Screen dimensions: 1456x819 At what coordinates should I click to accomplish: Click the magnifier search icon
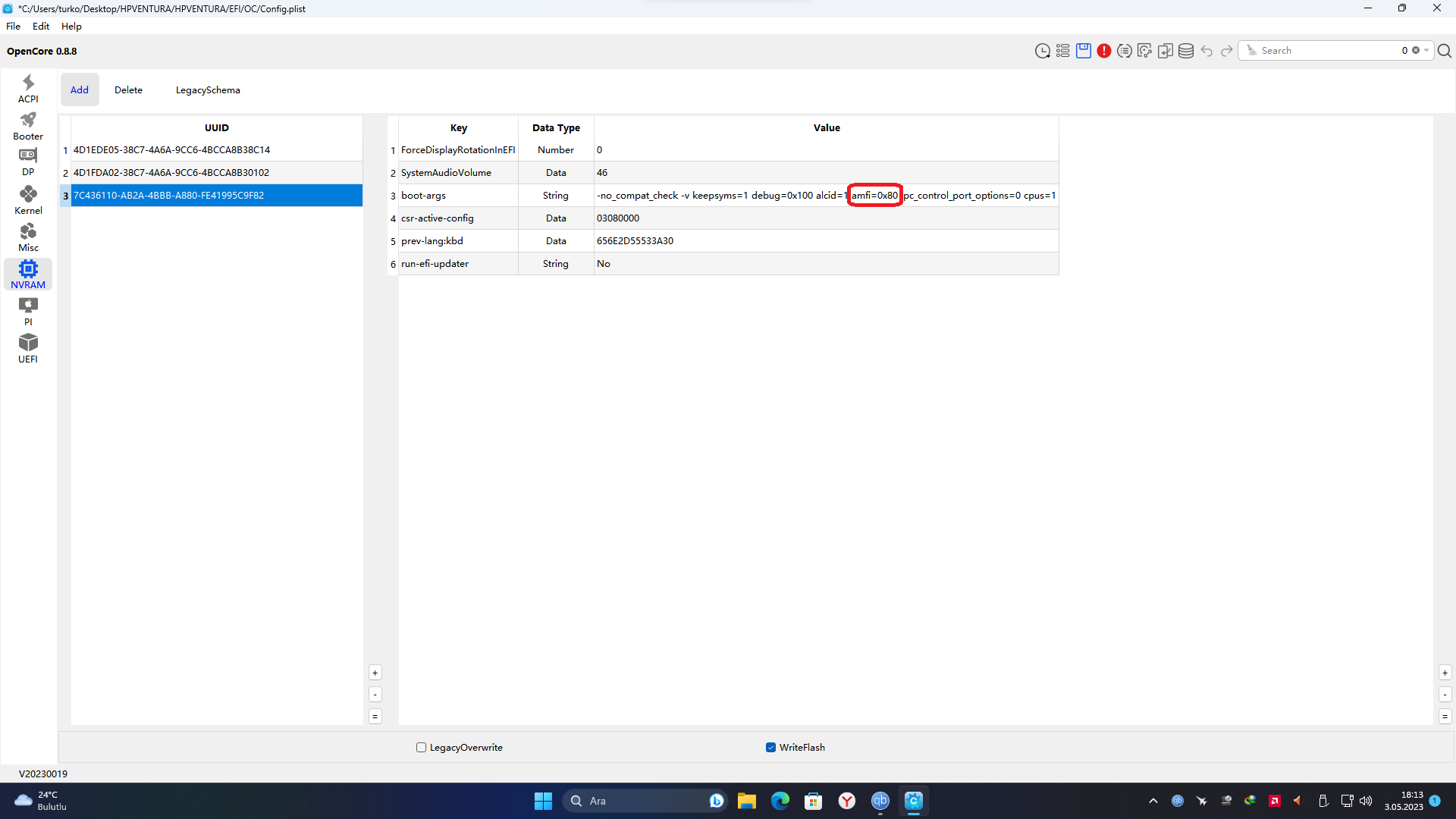pyautogui.click(x=1445, y=51)
